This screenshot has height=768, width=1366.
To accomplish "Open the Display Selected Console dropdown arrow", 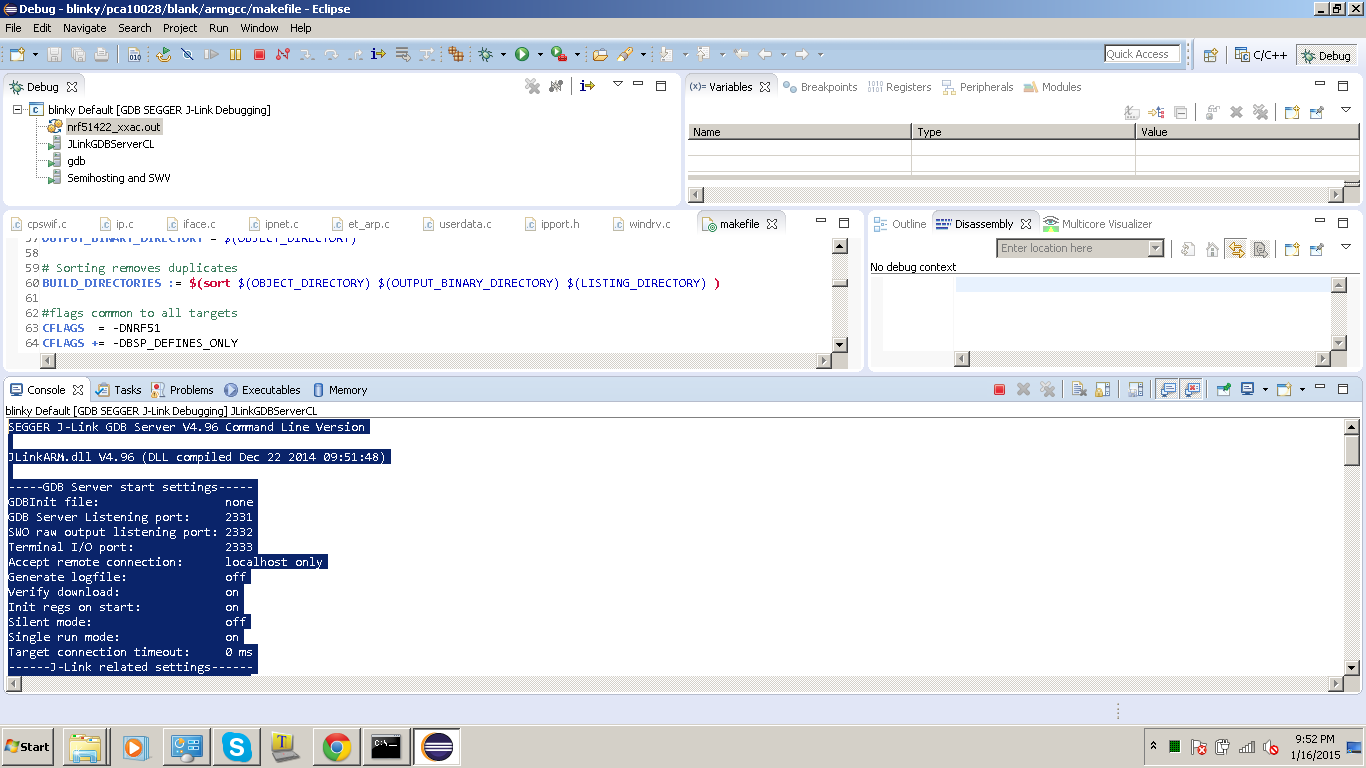I will [x=1265, y=390].
